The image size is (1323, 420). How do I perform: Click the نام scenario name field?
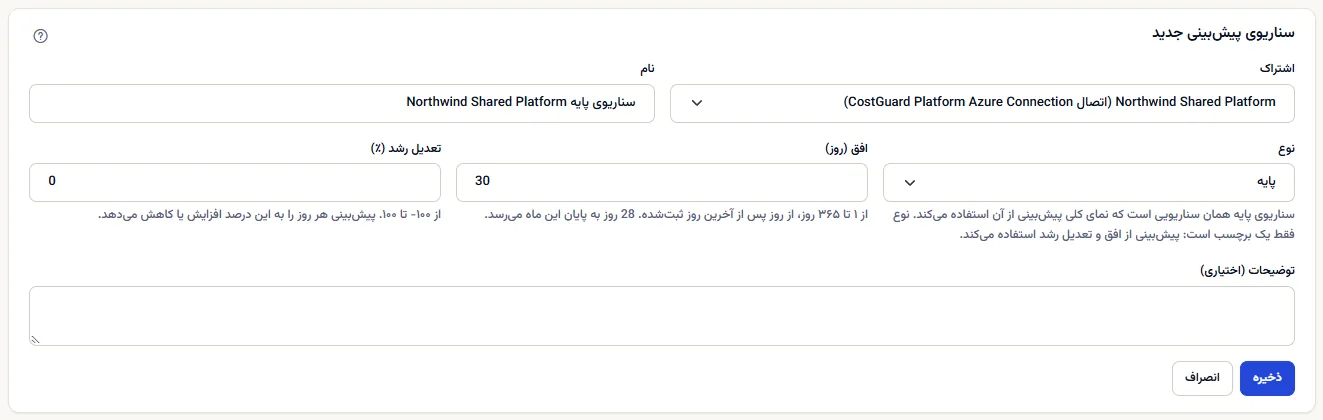pos(342,103)
